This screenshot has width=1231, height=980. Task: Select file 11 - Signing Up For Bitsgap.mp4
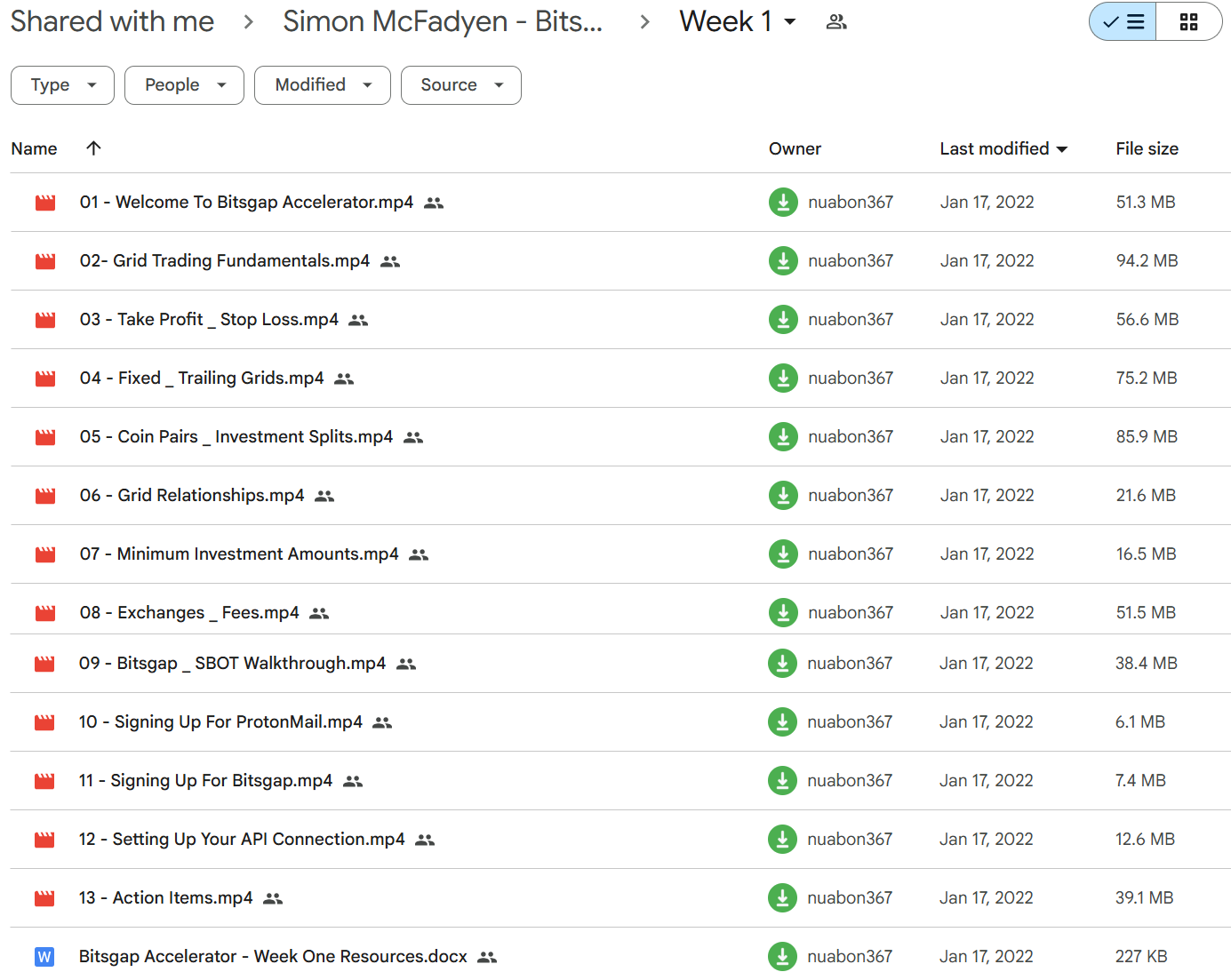click(x=205, y=781)
